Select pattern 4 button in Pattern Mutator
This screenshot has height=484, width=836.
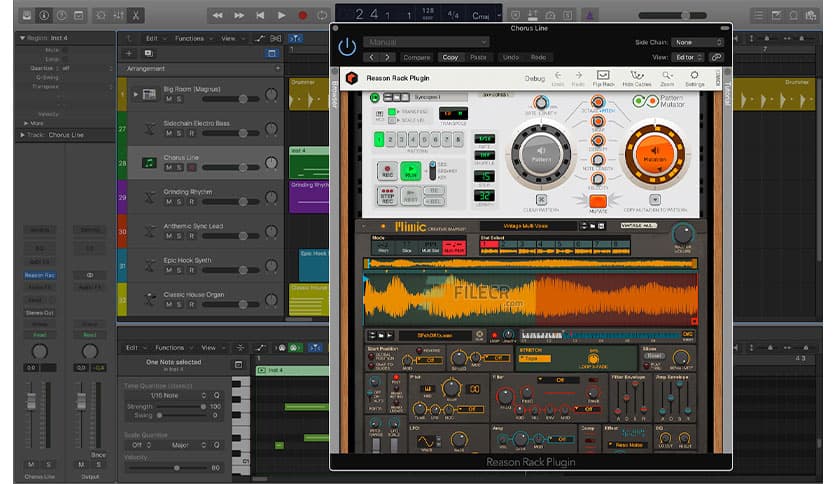pyautogui.click(x=413, y=140)
